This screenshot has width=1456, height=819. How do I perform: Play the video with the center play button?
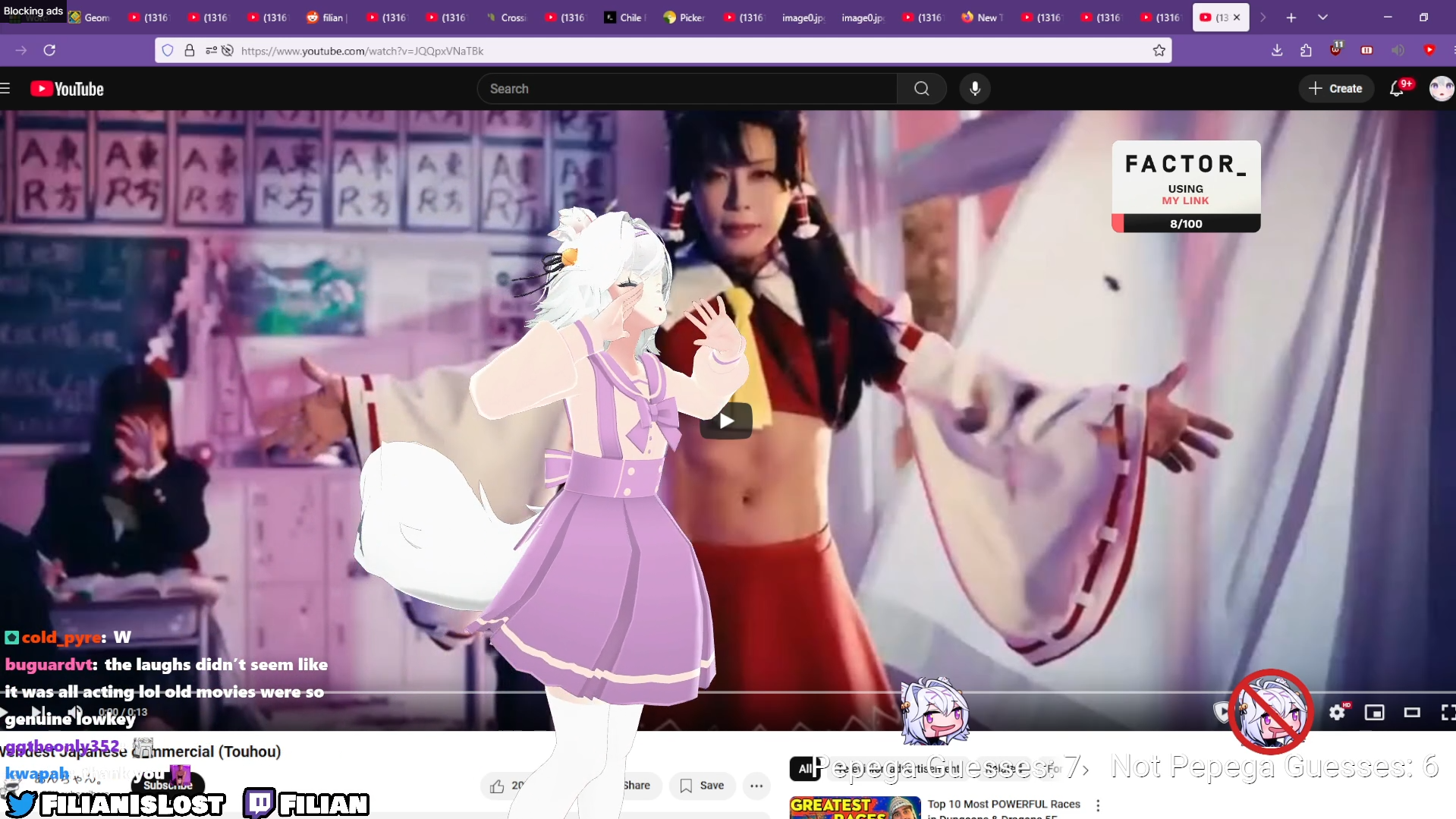click(x=726, y=421)
